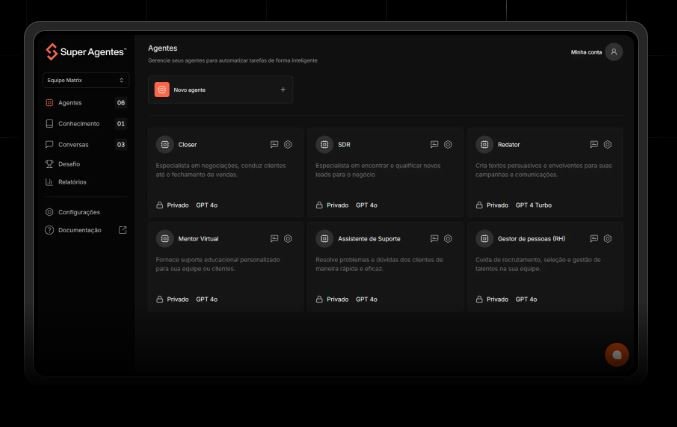Image resolution: width=677 pixels, height=427 pixels.
Task: Go to Agentes in sidebar
Action: (x=70, y=102)
